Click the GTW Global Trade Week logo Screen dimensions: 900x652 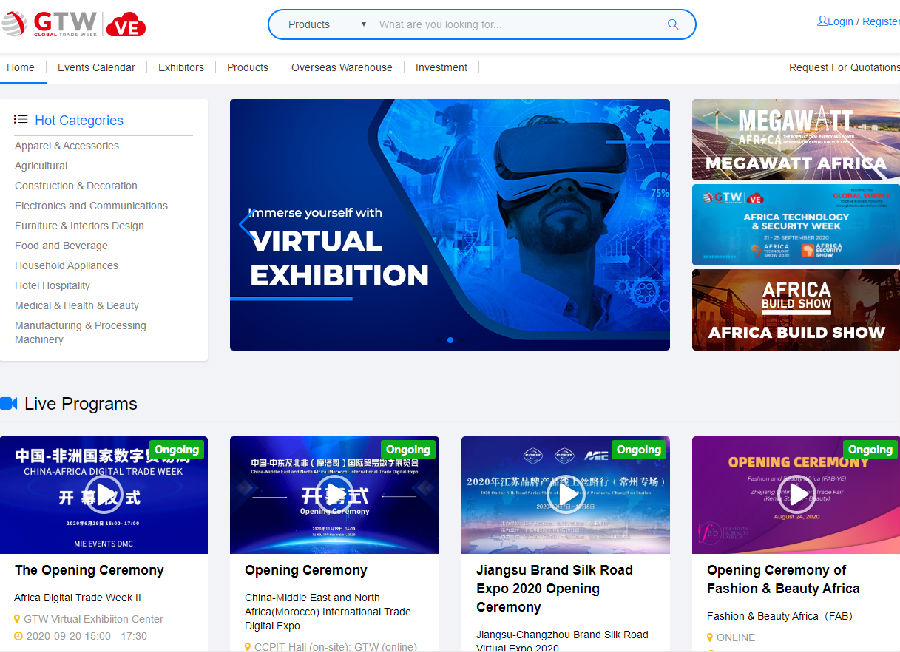tap(49, 24)
